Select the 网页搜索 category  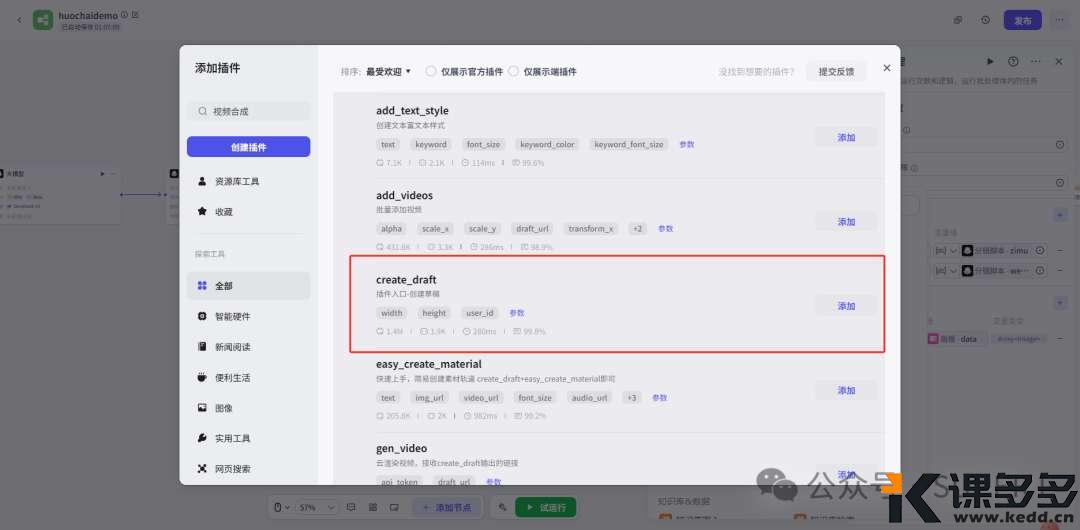[x=249, y=469]
